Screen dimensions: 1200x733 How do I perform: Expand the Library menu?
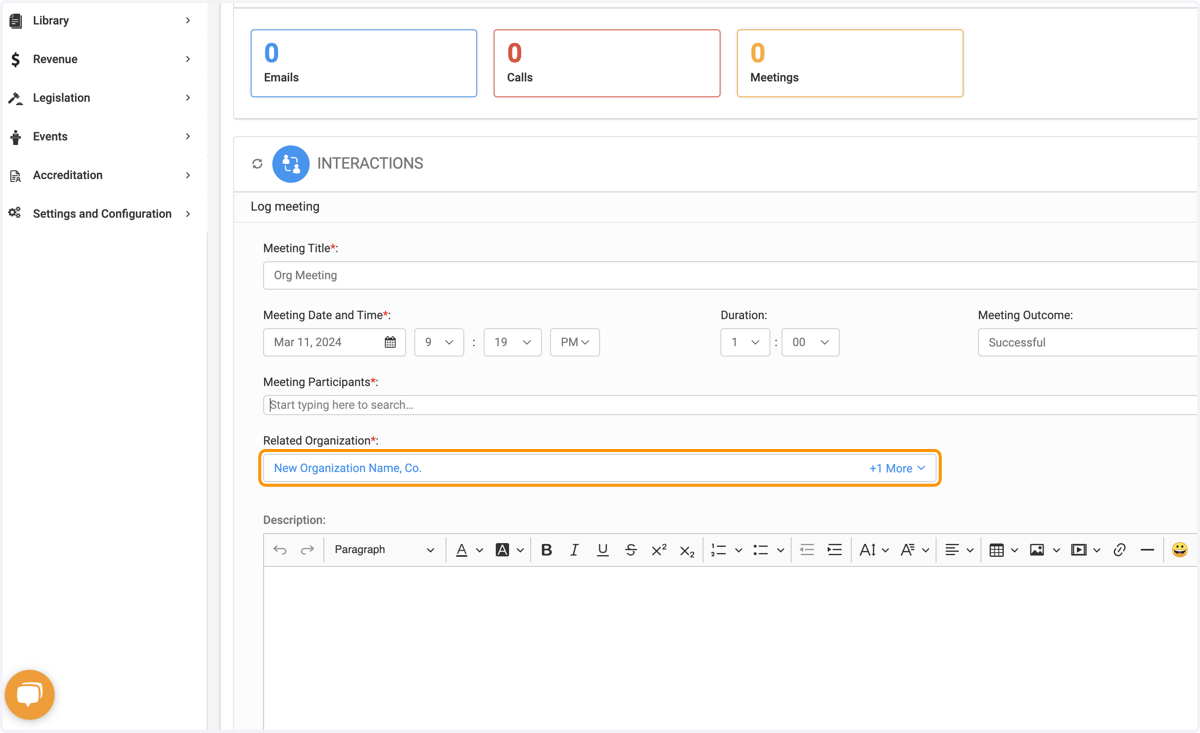188,20
